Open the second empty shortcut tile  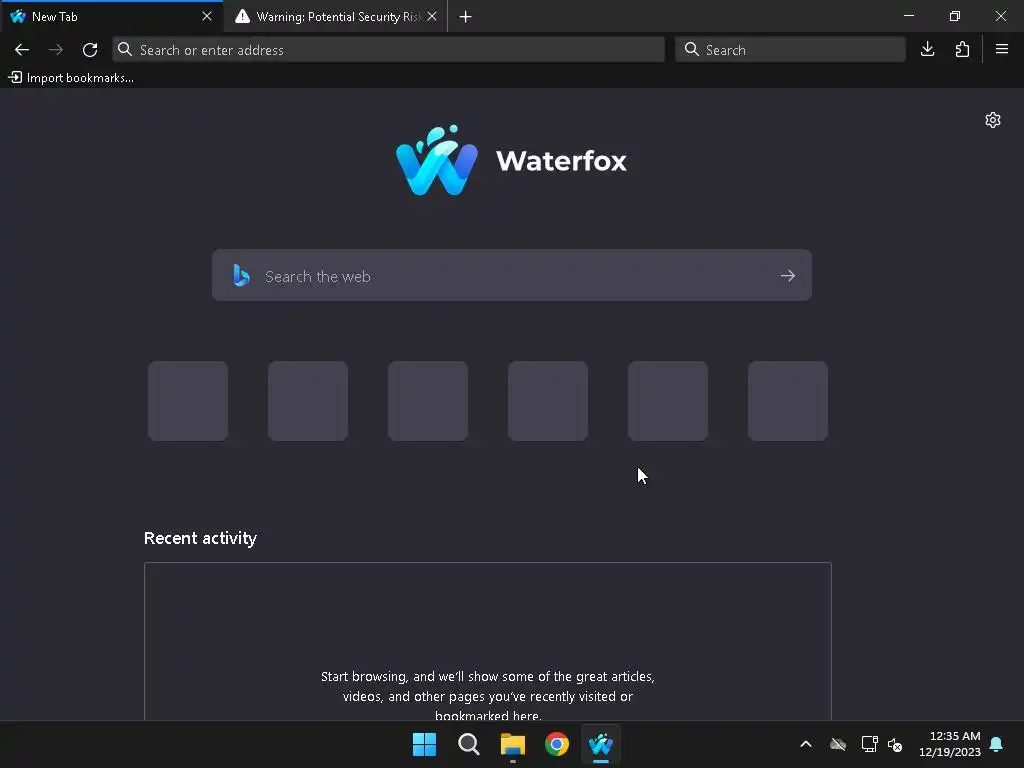[308, 401]
